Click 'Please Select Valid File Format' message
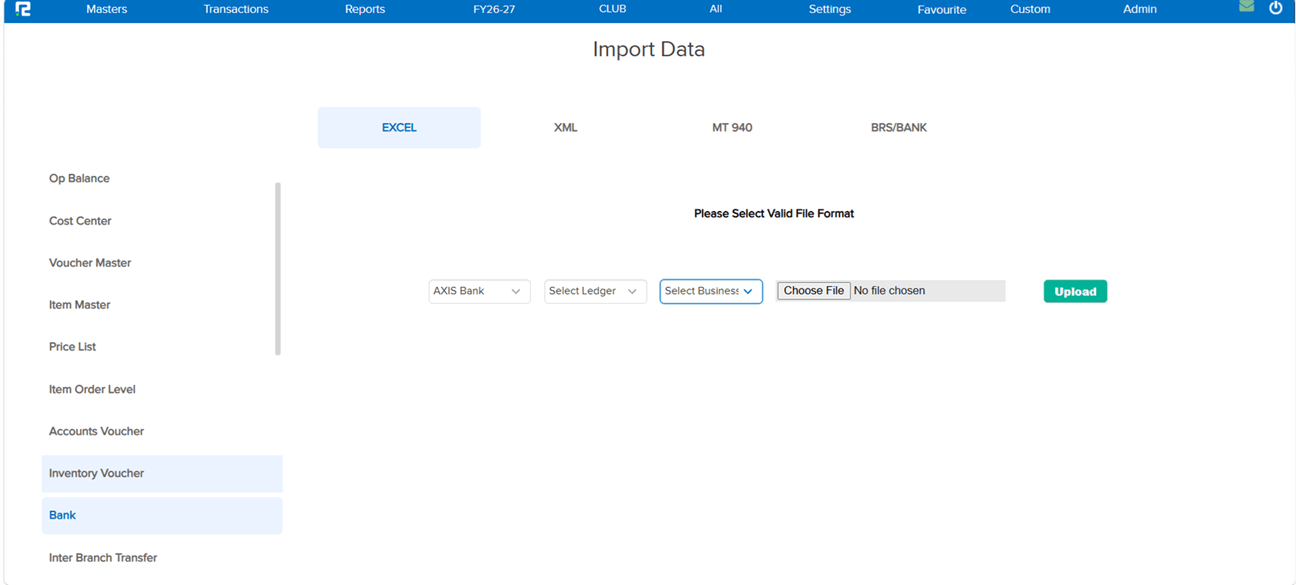Screen dimensions: 1296x585 point(774,214)
